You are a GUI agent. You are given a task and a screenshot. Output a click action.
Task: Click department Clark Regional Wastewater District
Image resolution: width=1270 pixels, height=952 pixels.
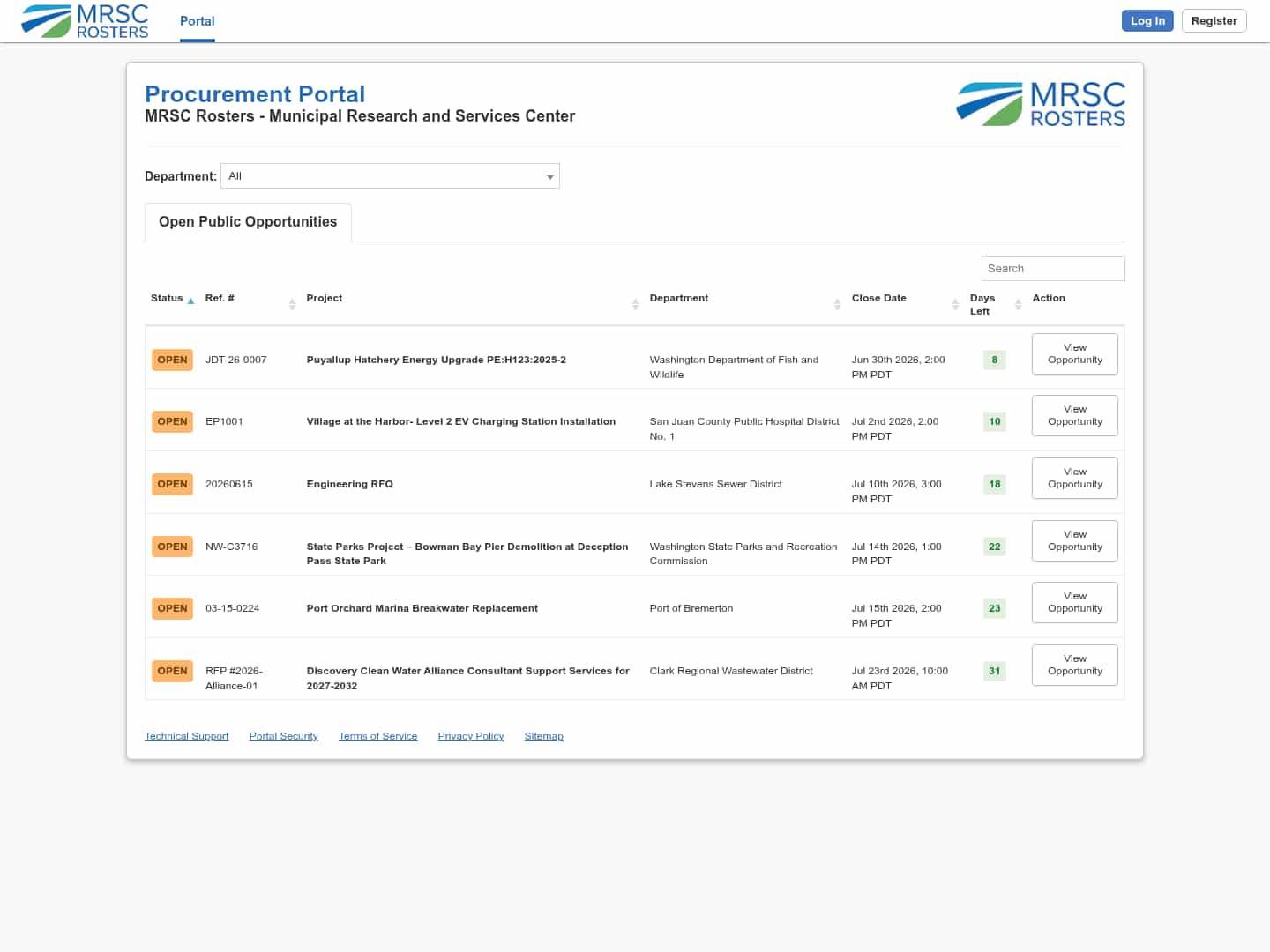tap(731, 671)
